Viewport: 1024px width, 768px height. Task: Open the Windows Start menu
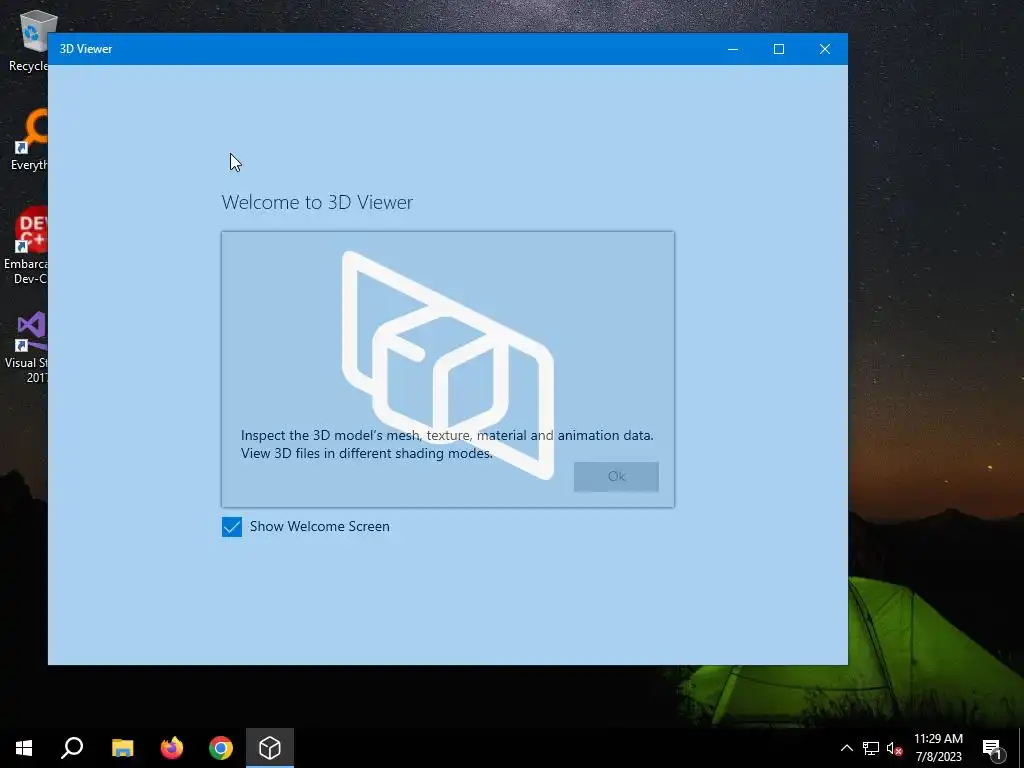coord(24,748)
